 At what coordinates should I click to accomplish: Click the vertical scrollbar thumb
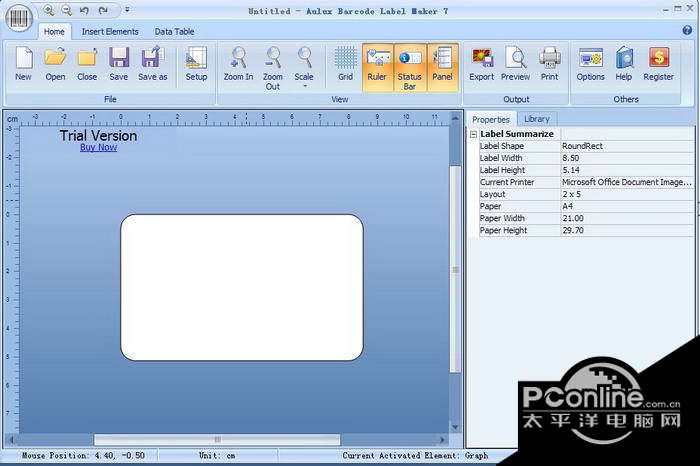click(455, 269)
